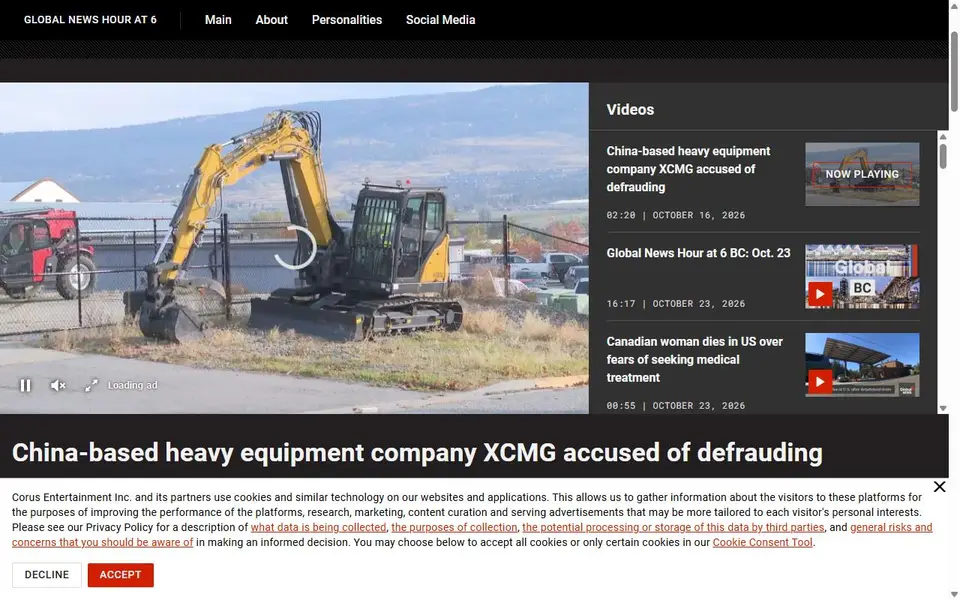Close the cookie banner with the X icon
The image size is (960, 600).
pos(939,487)
